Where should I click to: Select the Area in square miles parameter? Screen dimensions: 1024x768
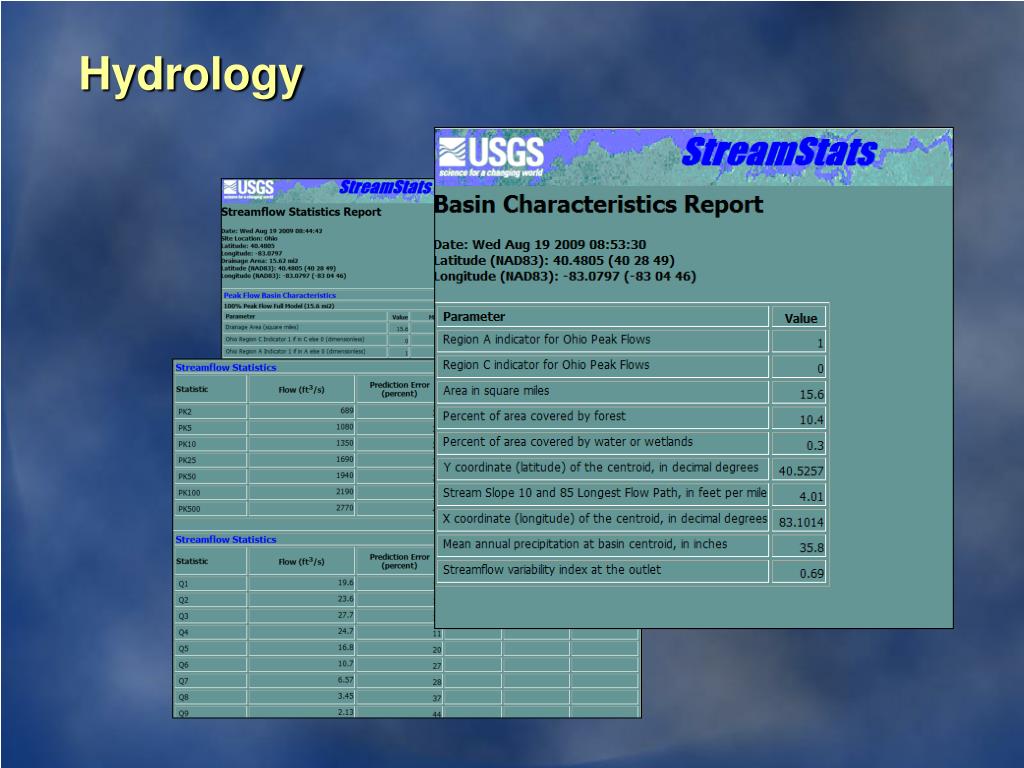[603, 391]
